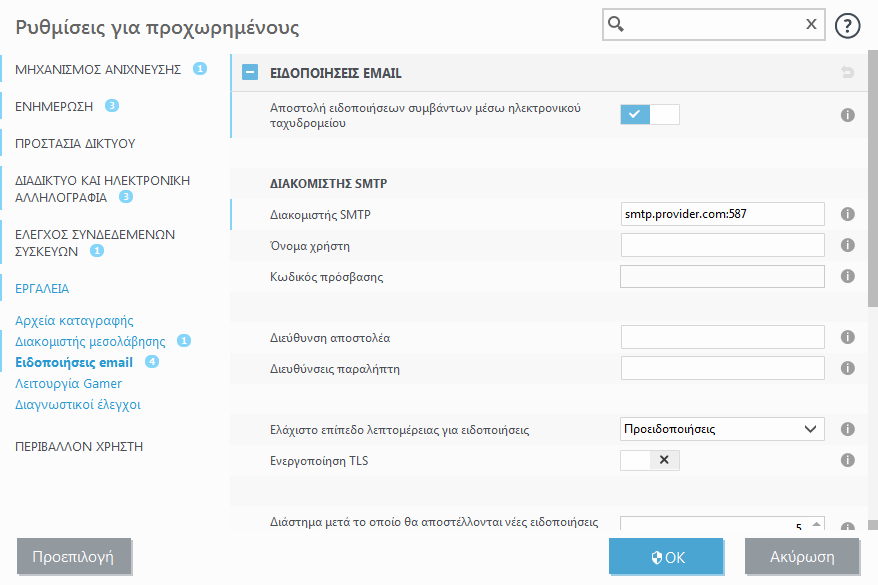Image resolution: width=878 pixels, height=585 pixels.
Task: Click the help question mark icon
Action: point(847,26)
